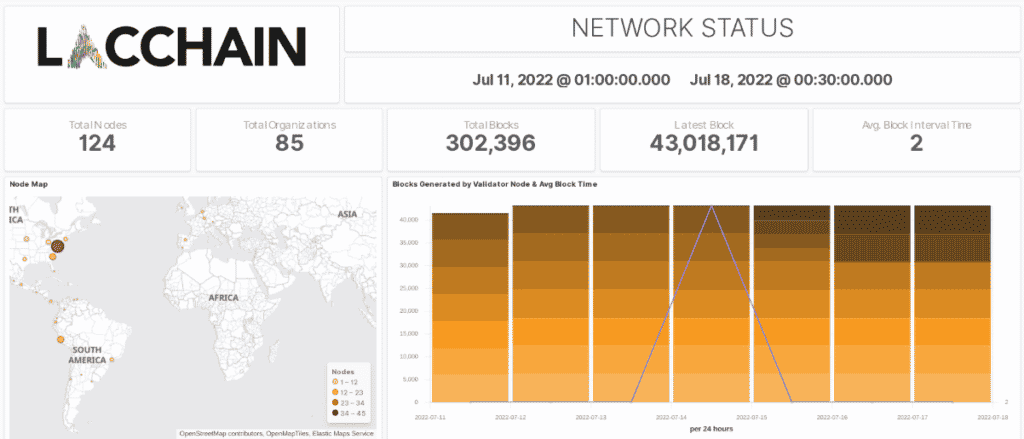Click the '23 – 34' nodes legend swatch
Screen dimensions: 1024x439
point(336,402)
